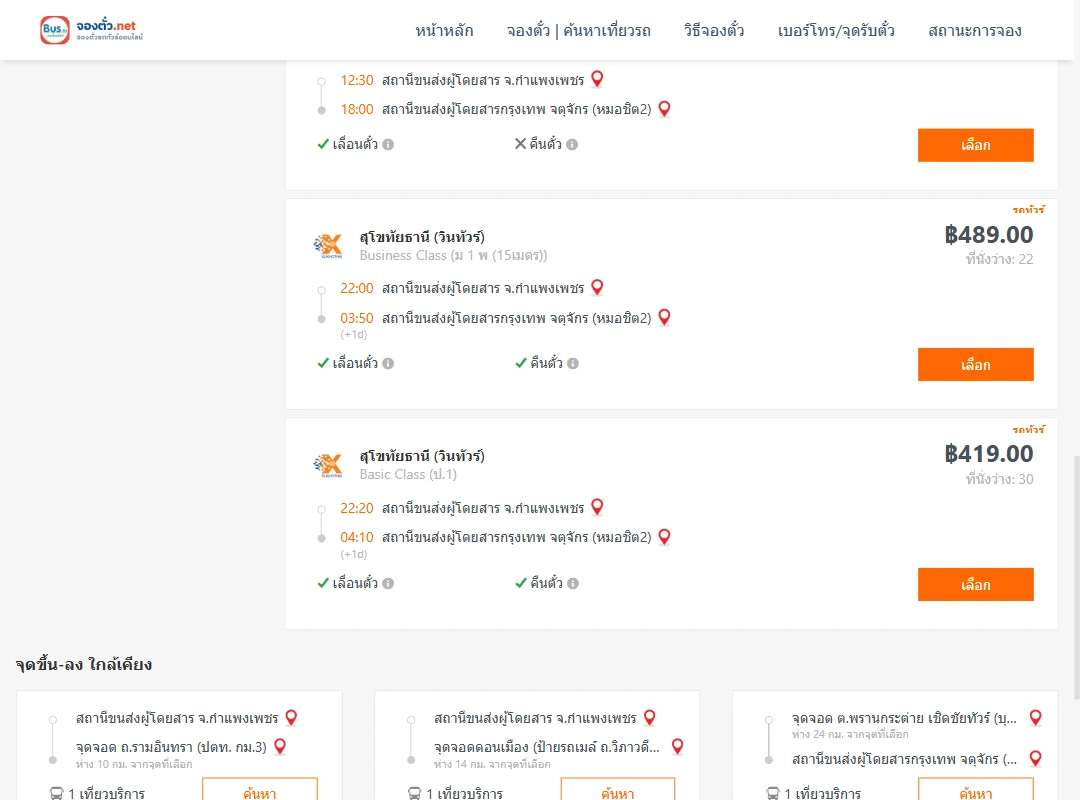
Task: Go to หน้าหลัก in the navigation
Action: coord(444,30)
